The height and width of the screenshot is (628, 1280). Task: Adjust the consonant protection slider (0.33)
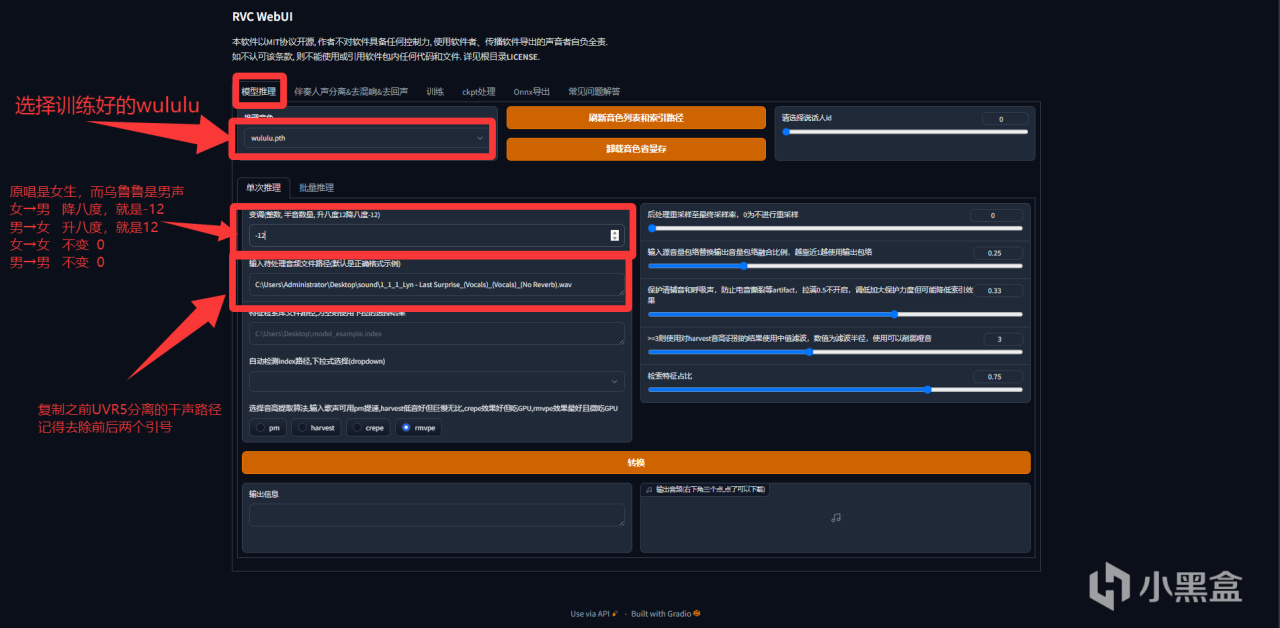835,314
